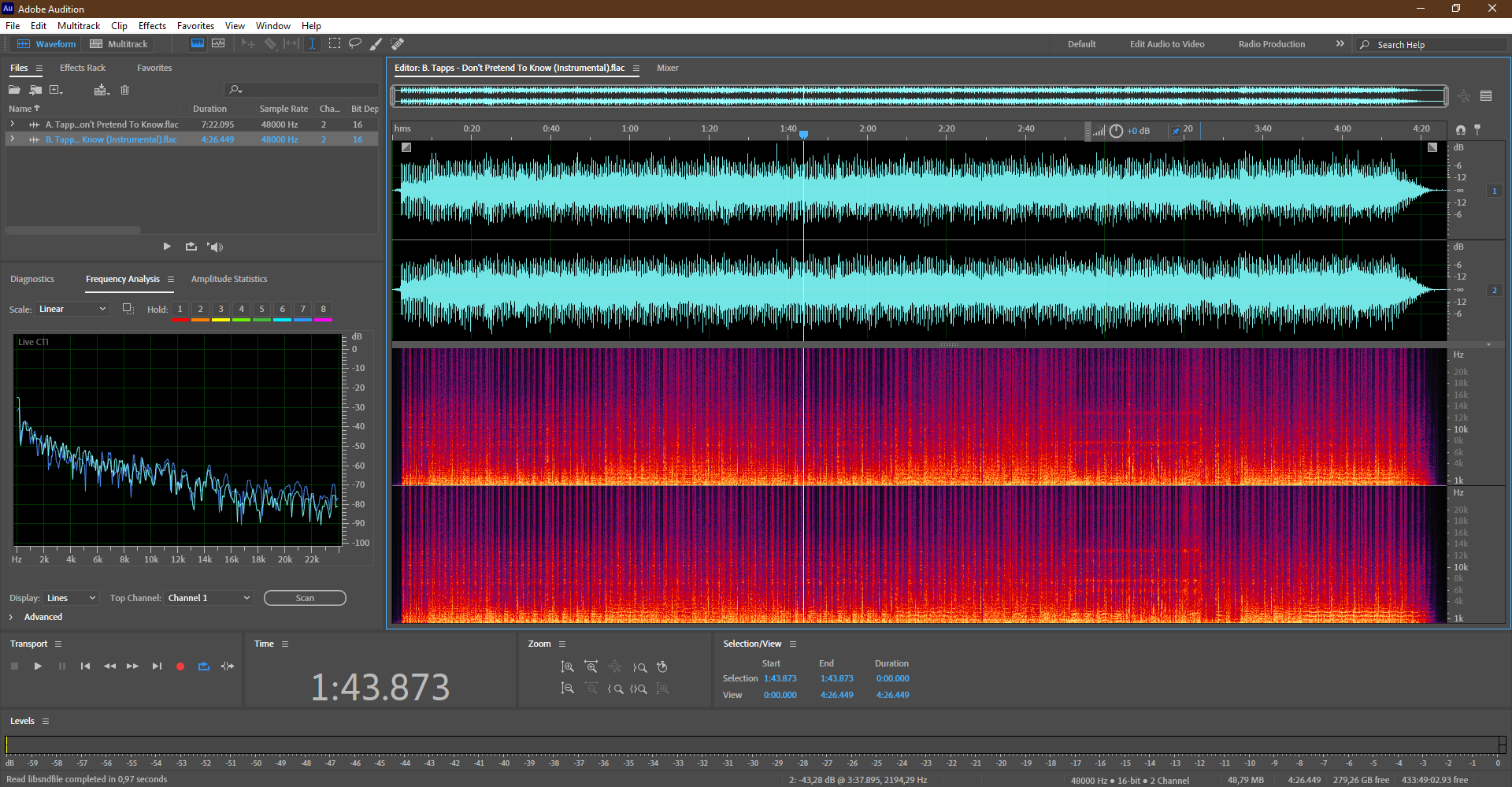Viewport: 1512px width, 787px height.
Task: Click the Import File icon in Files panel
Action: [x=35, y=90]
